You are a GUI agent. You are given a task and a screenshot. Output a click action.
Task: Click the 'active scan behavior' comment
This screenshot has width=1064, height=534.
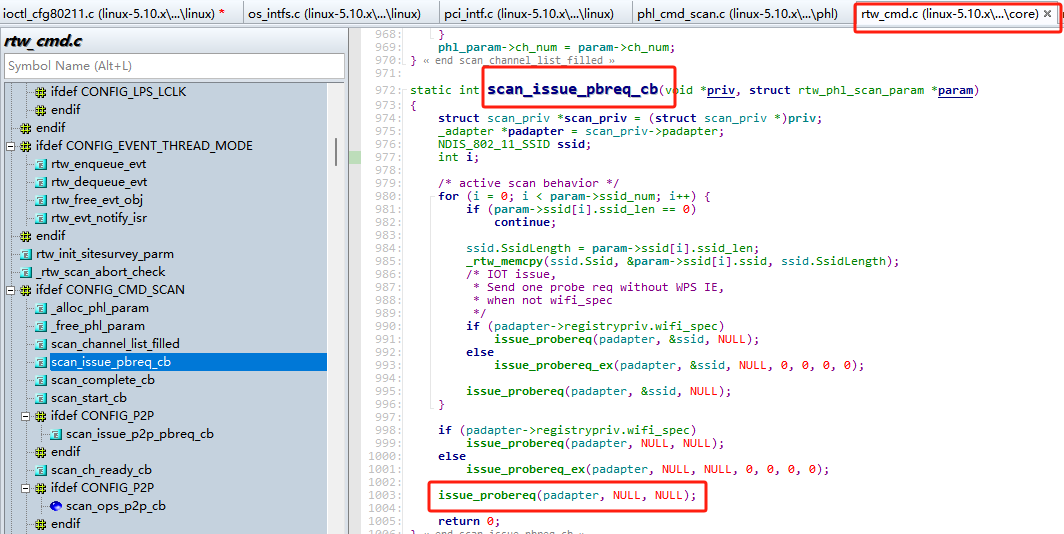[x=529, y=183]
